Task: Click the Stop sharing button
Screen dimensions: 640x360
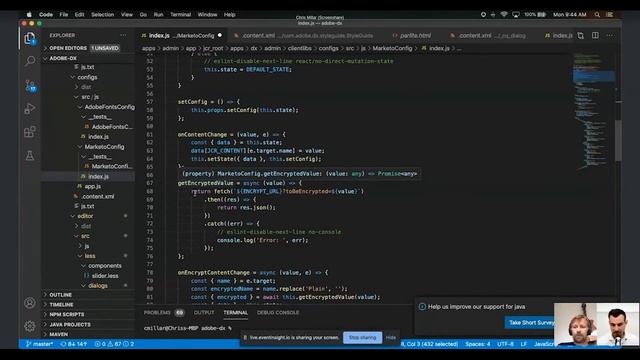Action: point(362,338)
